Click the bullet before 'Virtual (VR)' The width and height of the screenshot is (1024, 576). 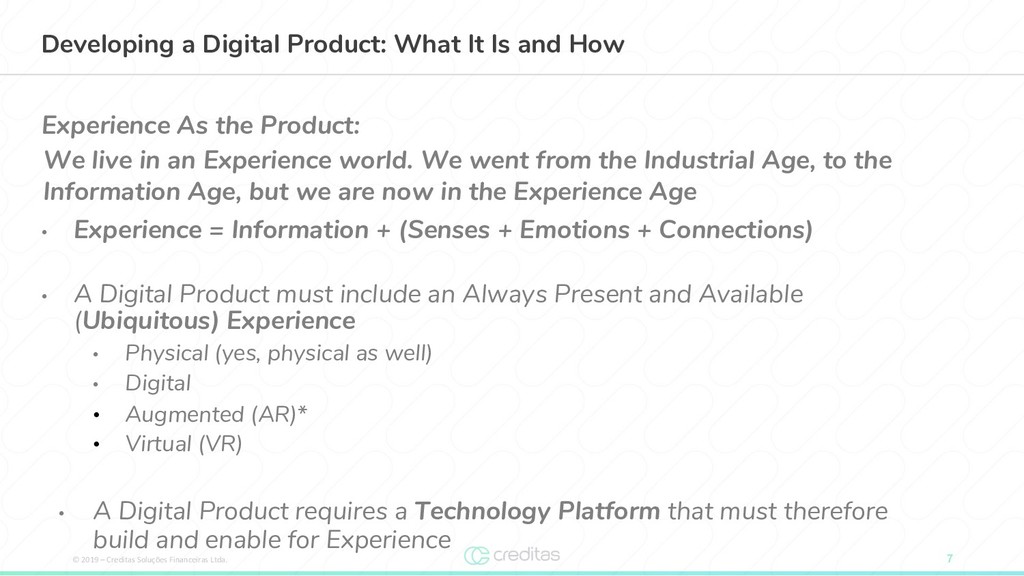click(96, 445)
